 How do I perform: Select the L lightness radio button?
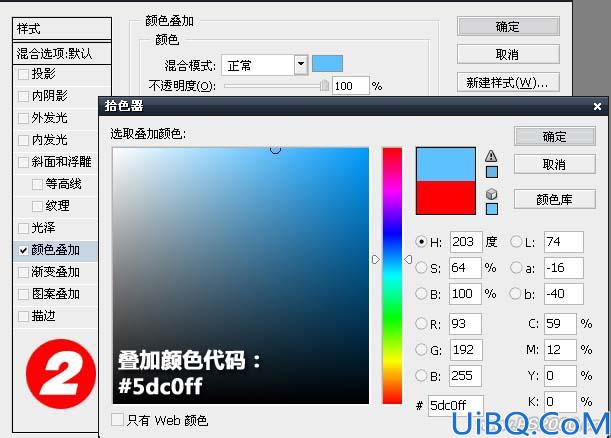click(x=516, y=242)
